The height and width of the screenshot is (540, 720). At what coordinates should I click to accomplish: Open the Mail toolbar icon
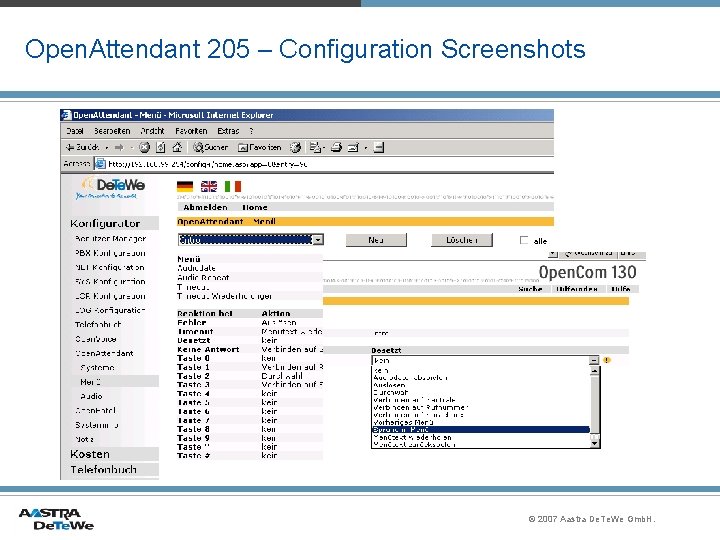315,147
